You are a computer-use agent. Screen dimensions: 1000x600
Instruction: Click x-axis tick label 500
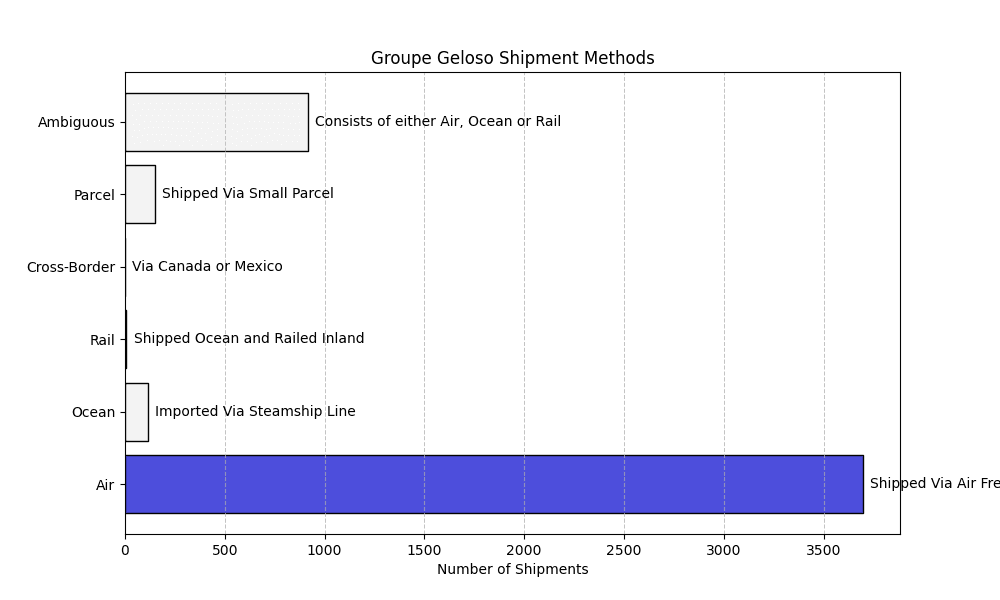225,550
